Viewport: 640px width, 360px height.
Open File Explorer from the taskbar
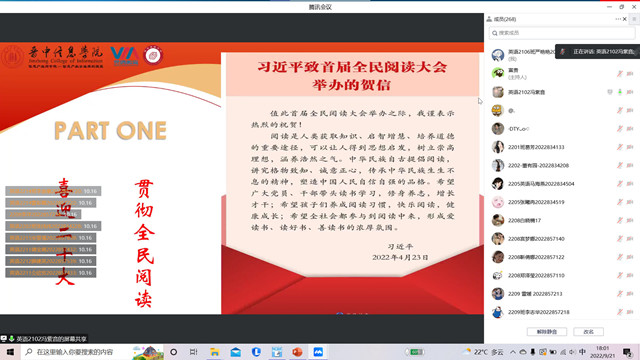click(214, 352)
